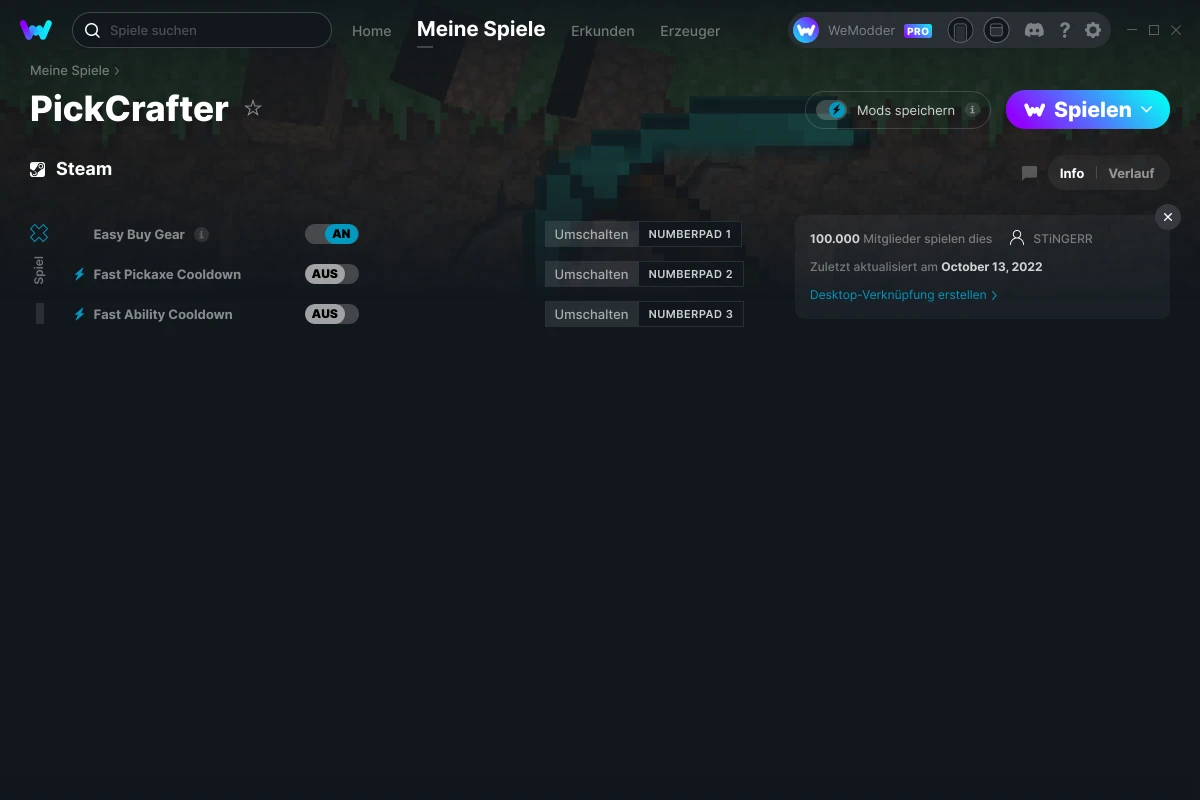Click lightning icon beside Fast Pickaxe Cooldown
1200x800 pixels.
click(x=79, y=274)
